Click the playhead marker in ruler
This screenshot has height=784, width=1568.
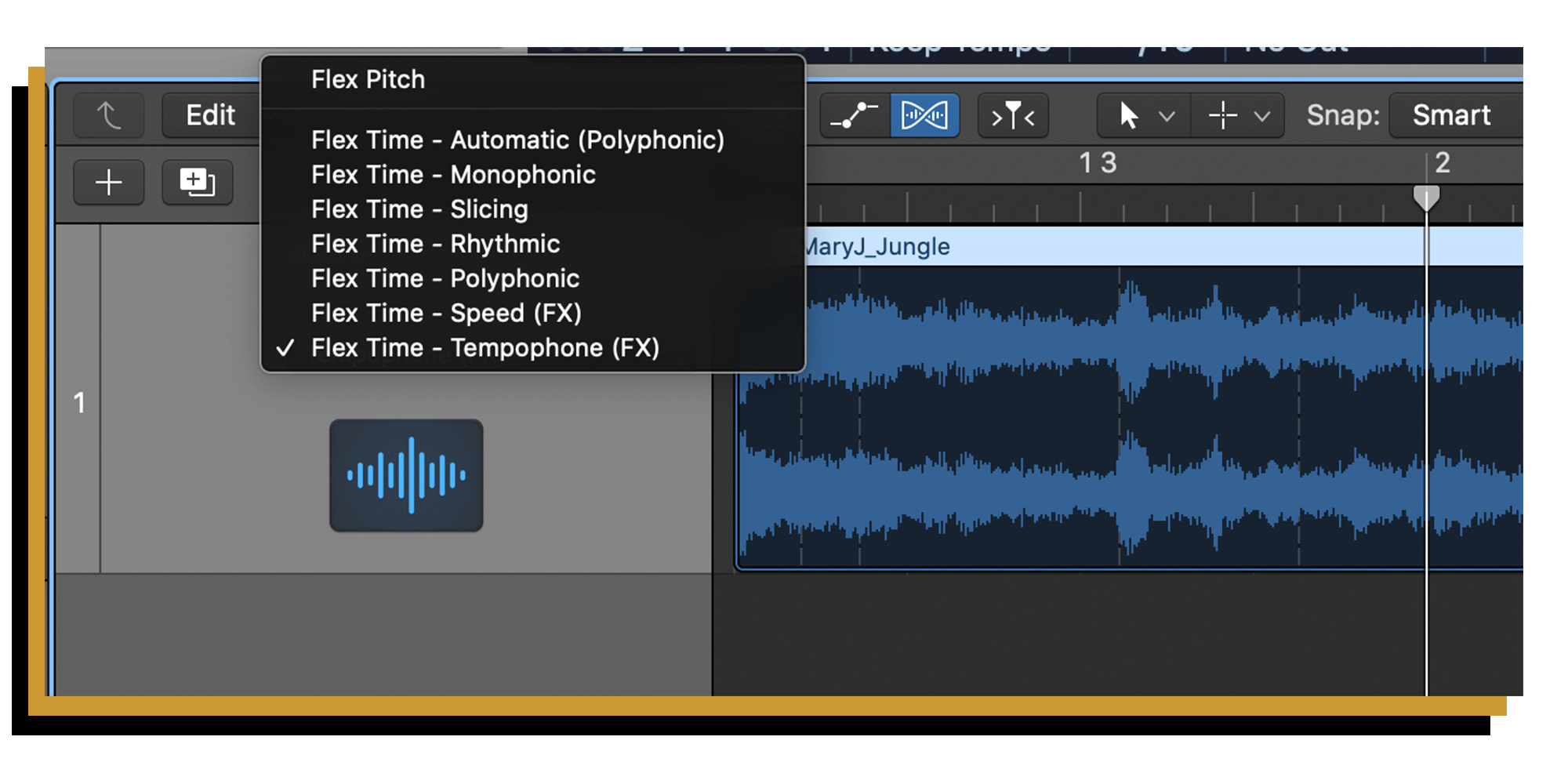[1425, 197]
